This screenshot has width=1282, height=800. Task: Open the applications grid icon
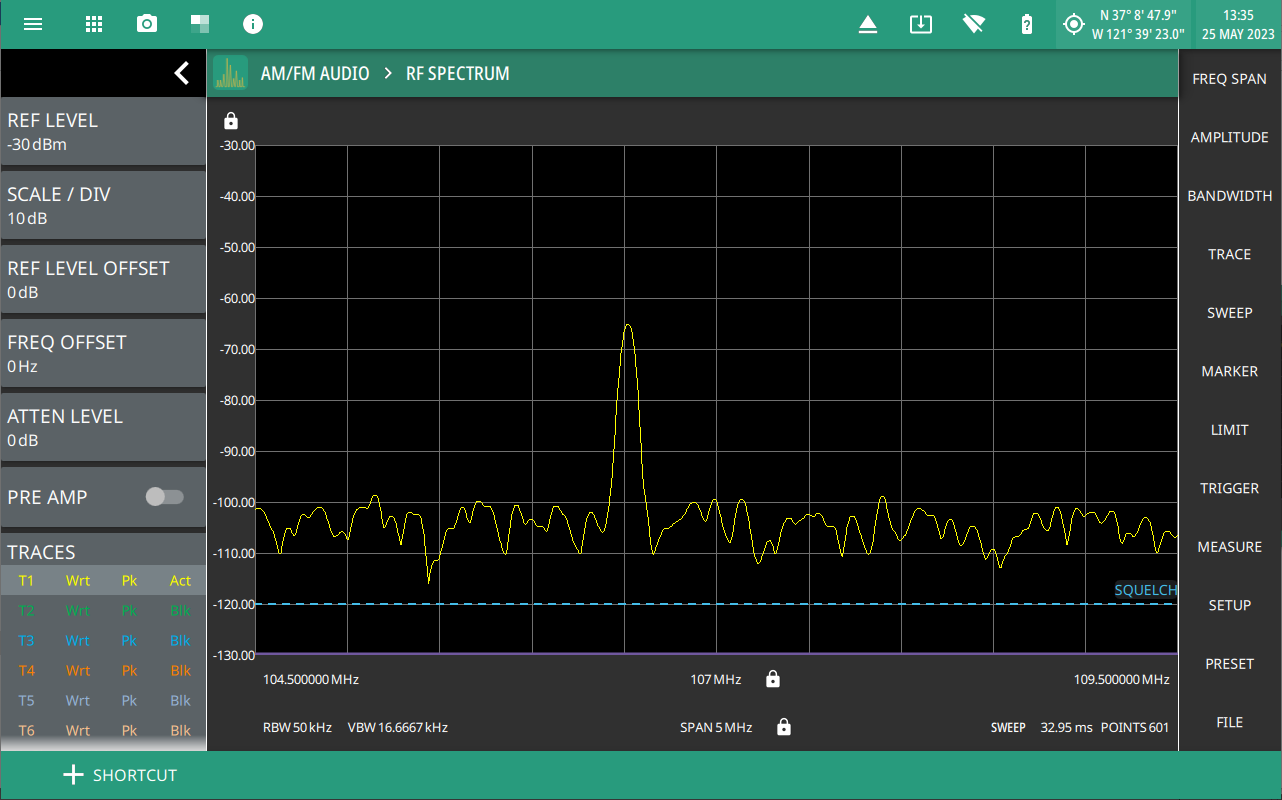94,24
